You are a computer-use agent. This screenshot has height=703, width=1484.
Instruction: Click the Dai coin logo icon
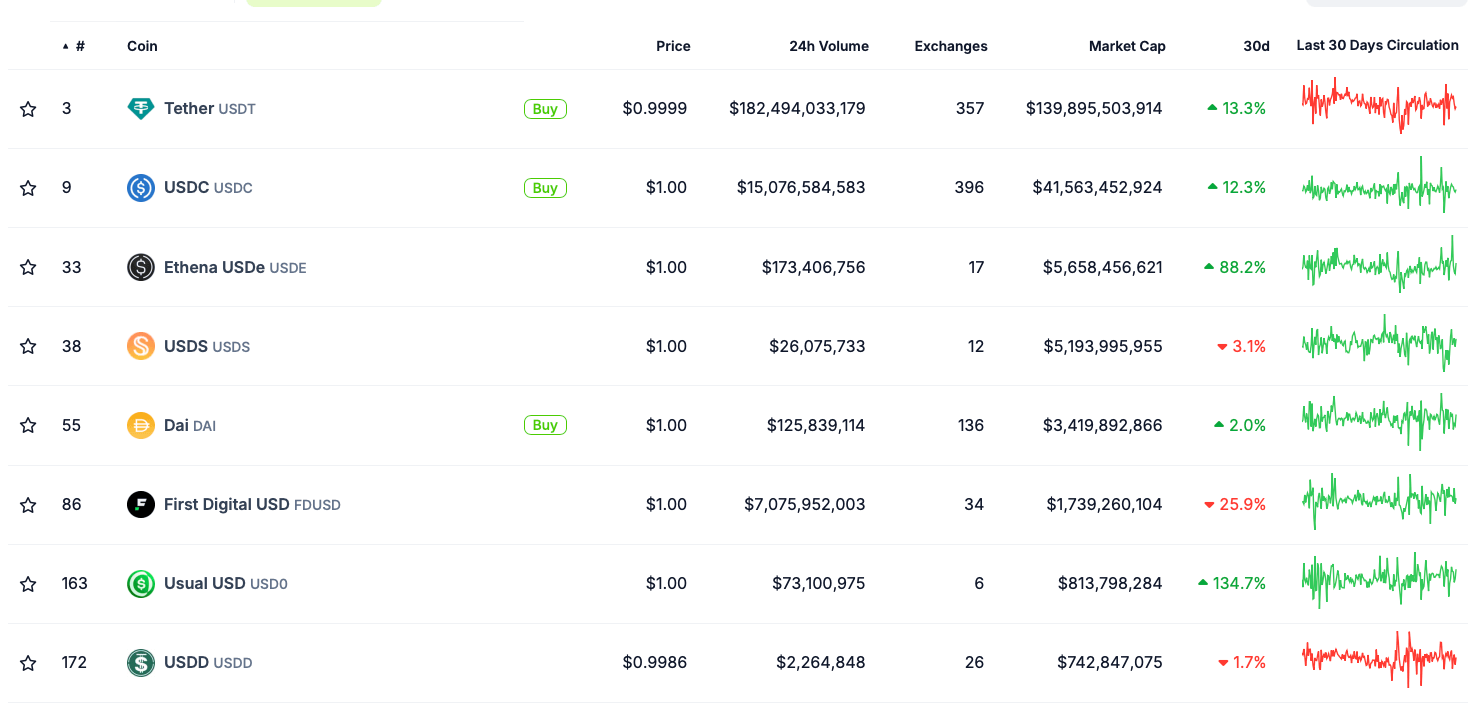[141, 425]
